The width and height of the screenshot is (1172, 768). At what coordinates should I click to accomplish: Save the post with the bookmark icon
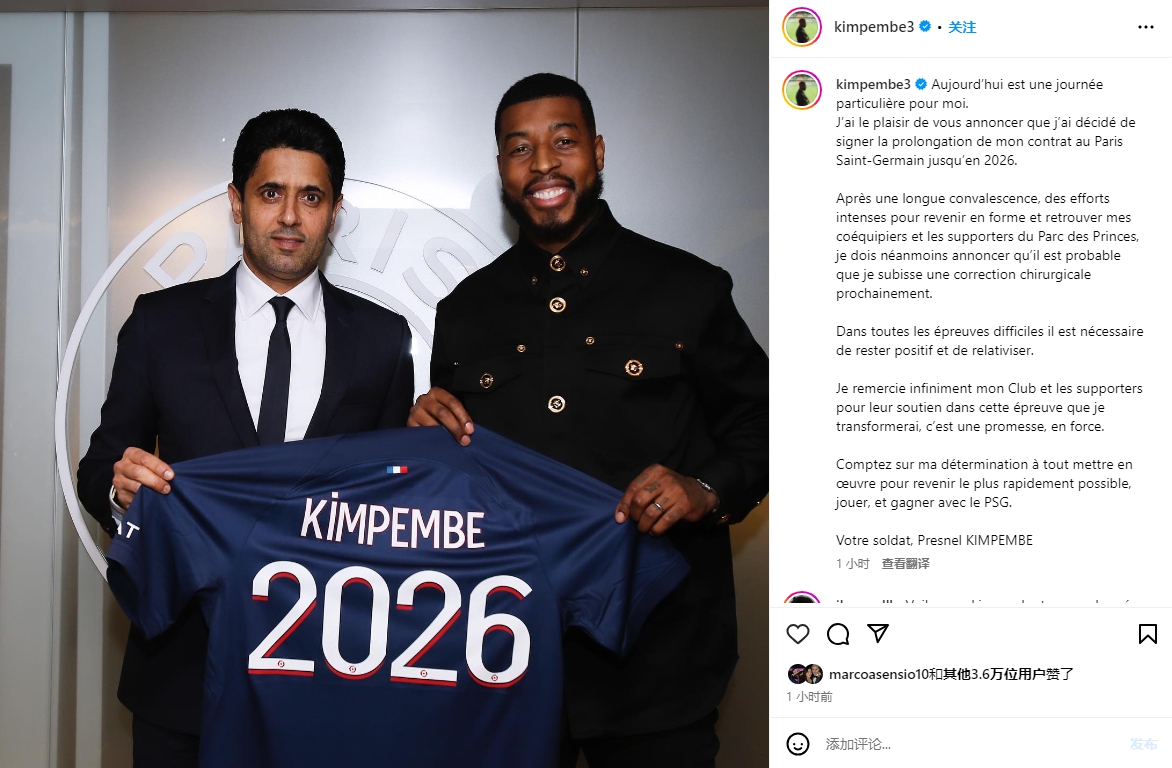click(1147, 634)
